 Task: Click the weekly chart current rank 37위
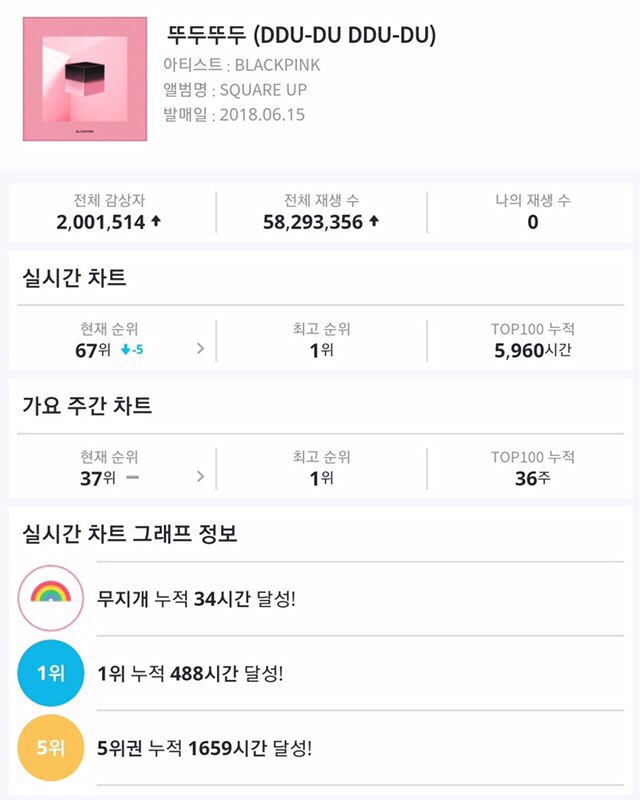point(97,477)
